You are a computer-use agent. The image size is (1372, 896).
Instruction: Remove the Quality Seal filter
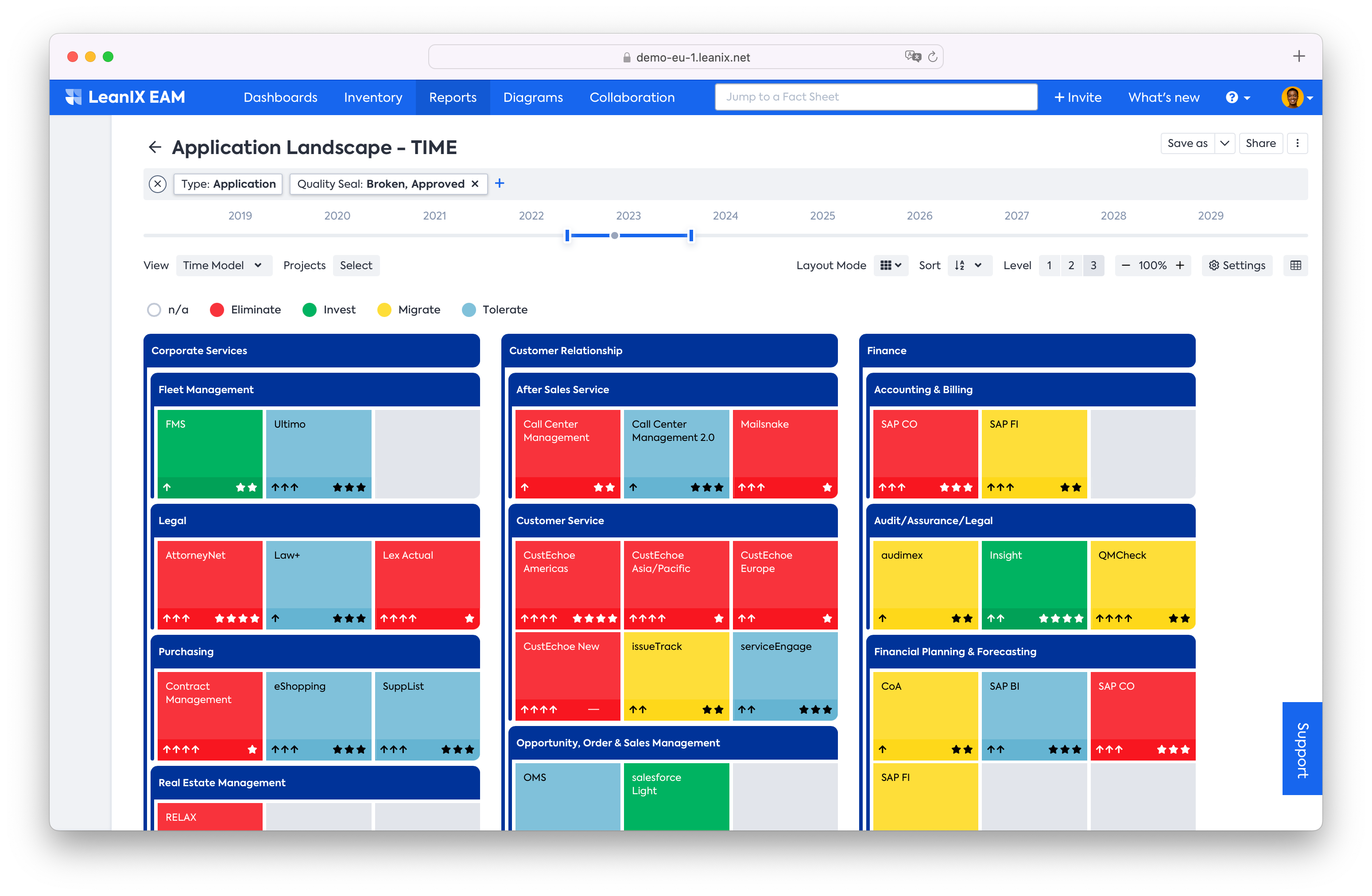click(x=475, y=184)
